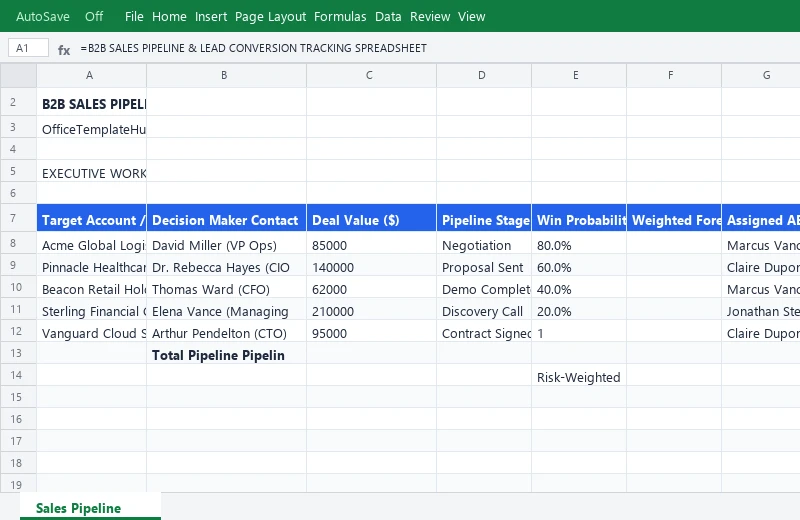Select column C header

coord(371,76)
